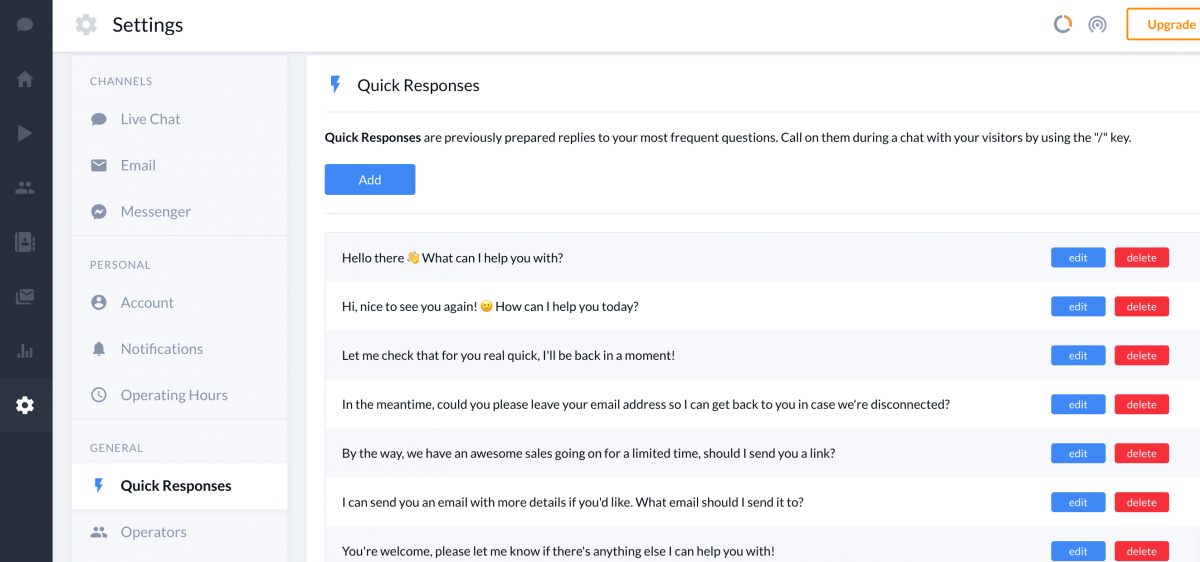
Task: Click the analytics bar chart icon
Action: (x=25, y=351)
